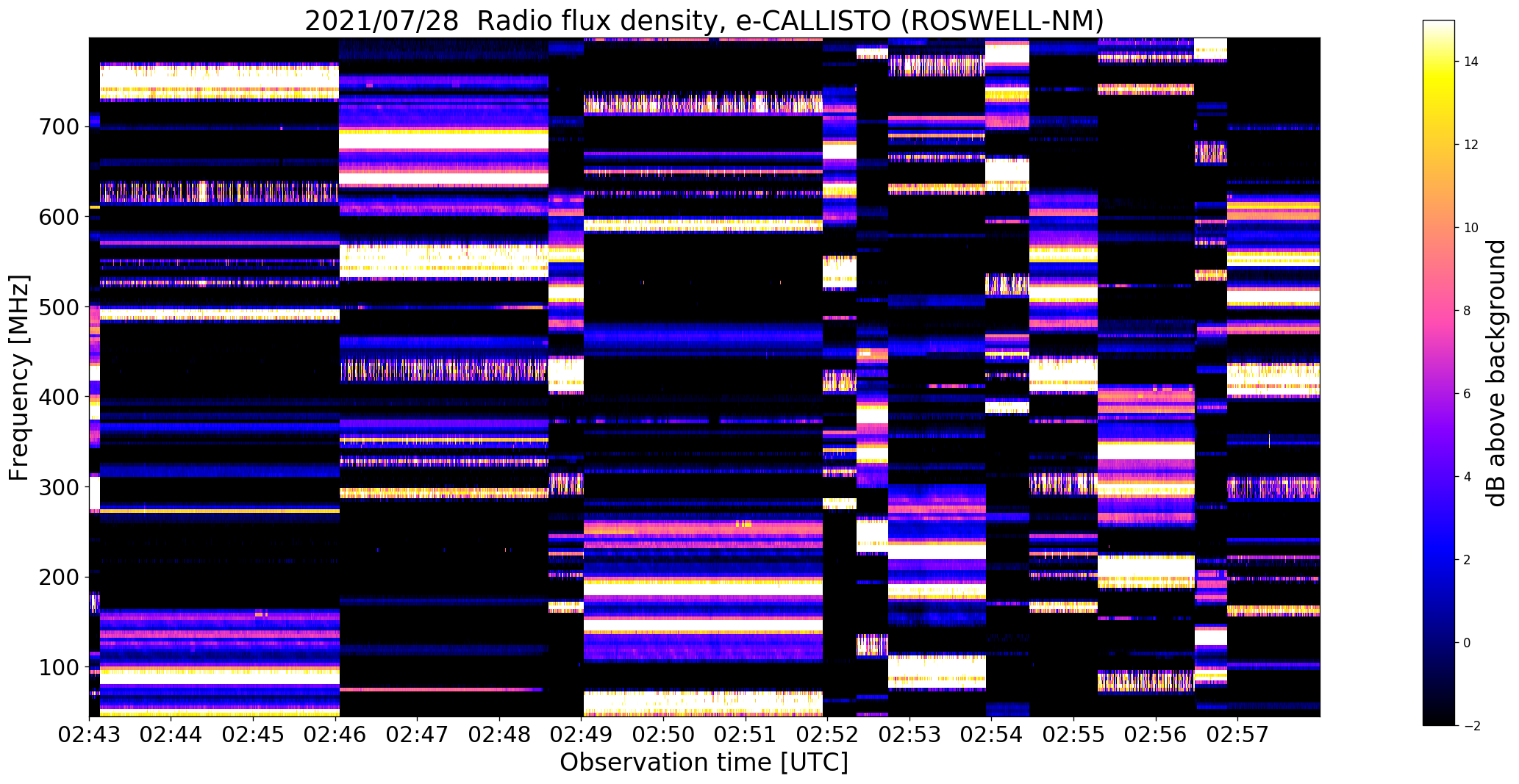Click the 02:48 time tick label
Screen dimensions: 1519x784
coord(500,735)
